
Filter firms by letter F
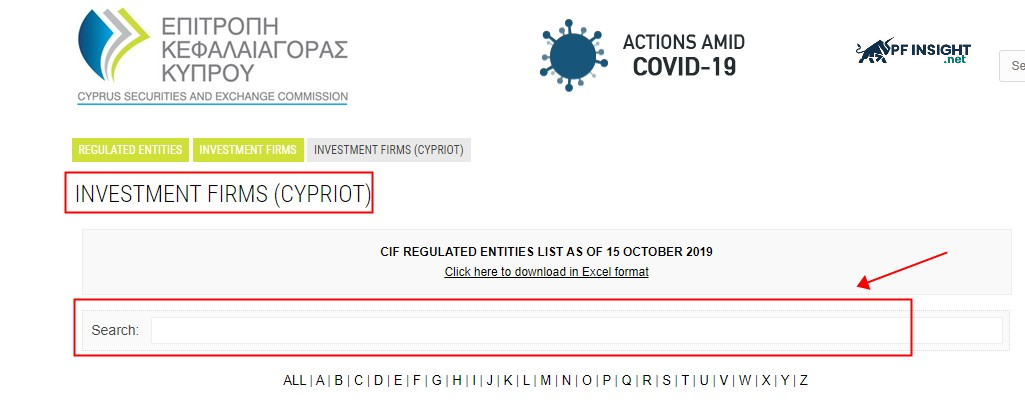pos(416,380)
